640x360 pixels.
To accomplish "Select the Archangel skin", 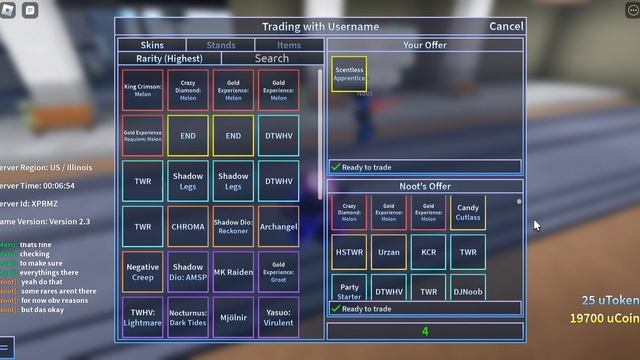I will pyautogui.click(x=278, y=227).
